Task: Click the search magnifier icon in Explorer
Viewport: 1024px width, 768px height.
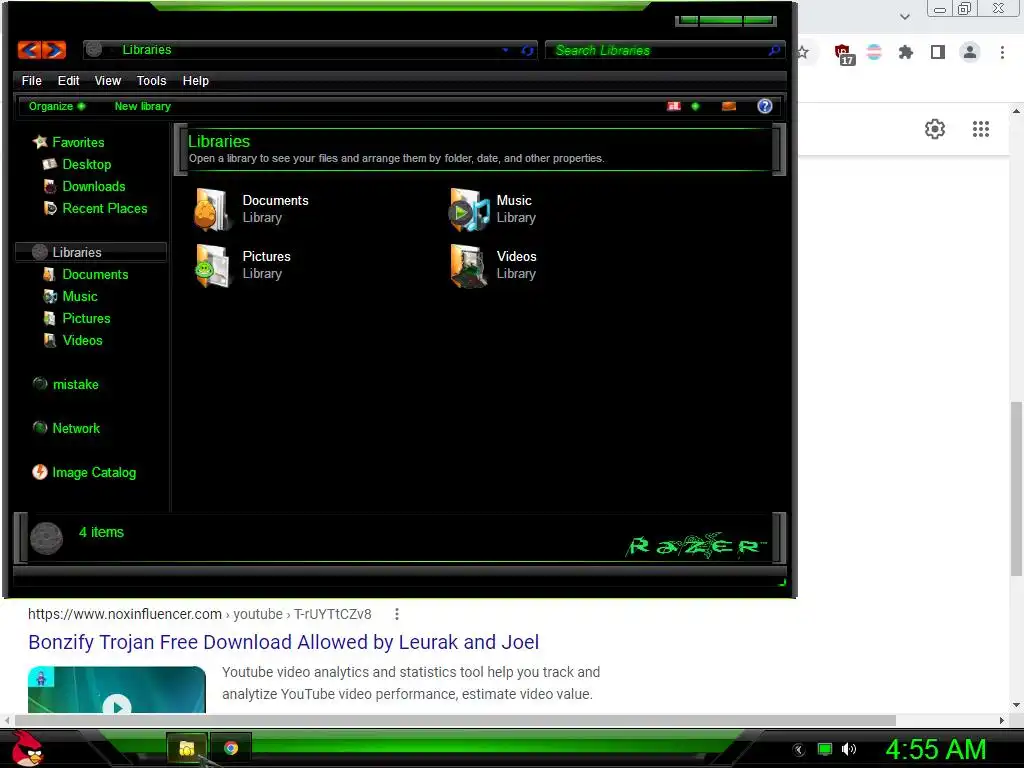Action: point(774,50)
